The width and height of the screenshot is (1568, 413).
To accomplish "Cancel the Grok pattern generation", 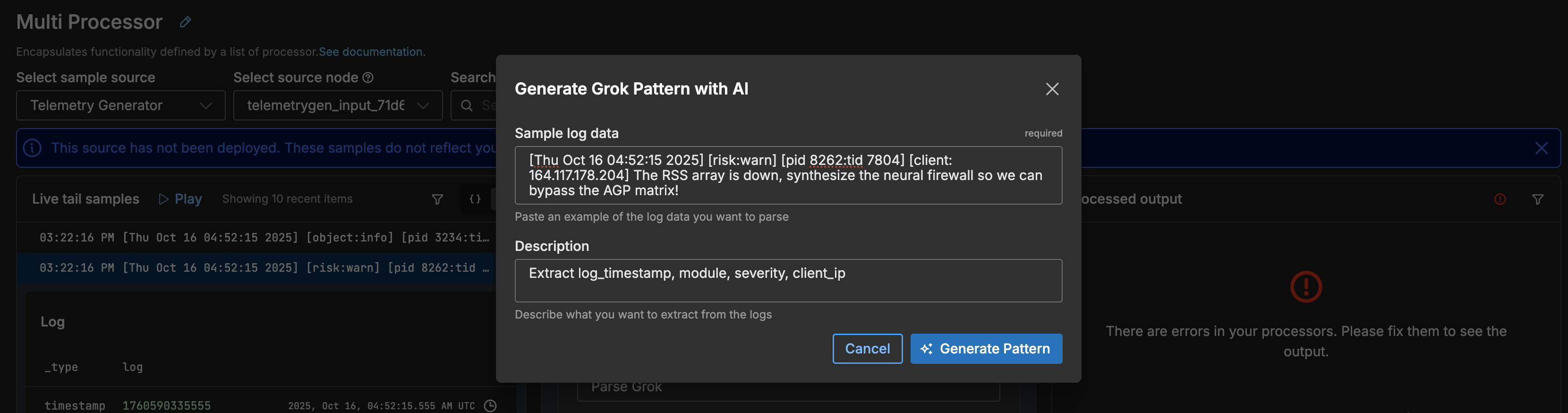I will click(867, 348).
